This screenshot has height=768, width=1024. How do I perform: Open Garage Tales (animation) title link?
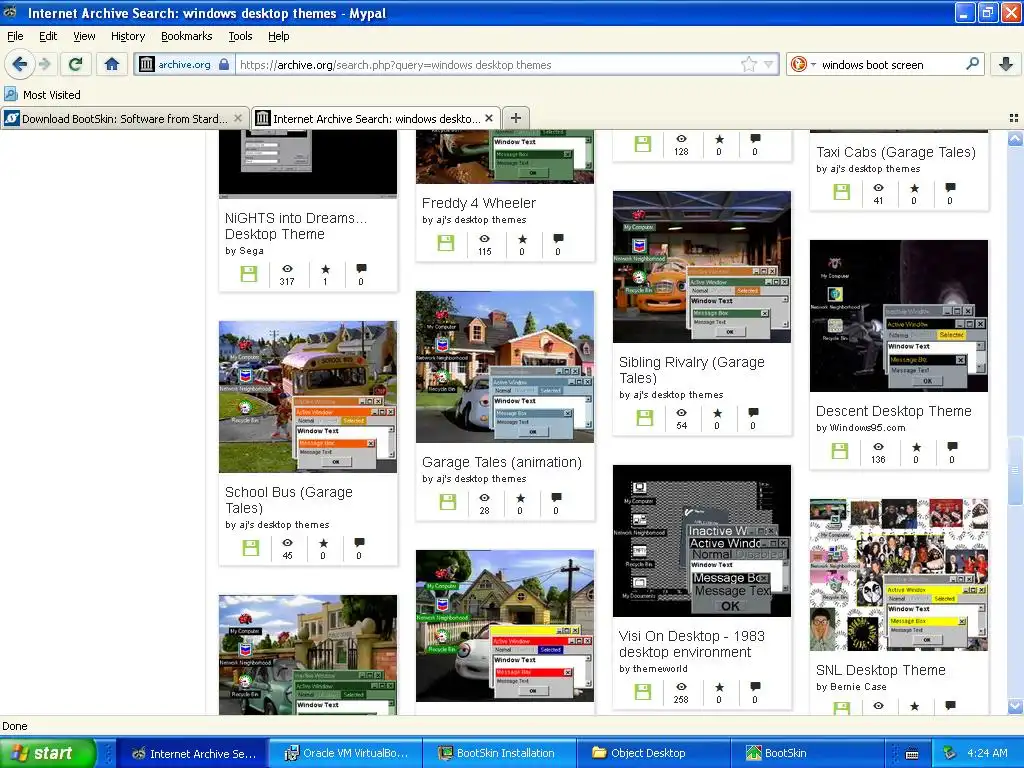coord(502,462)
